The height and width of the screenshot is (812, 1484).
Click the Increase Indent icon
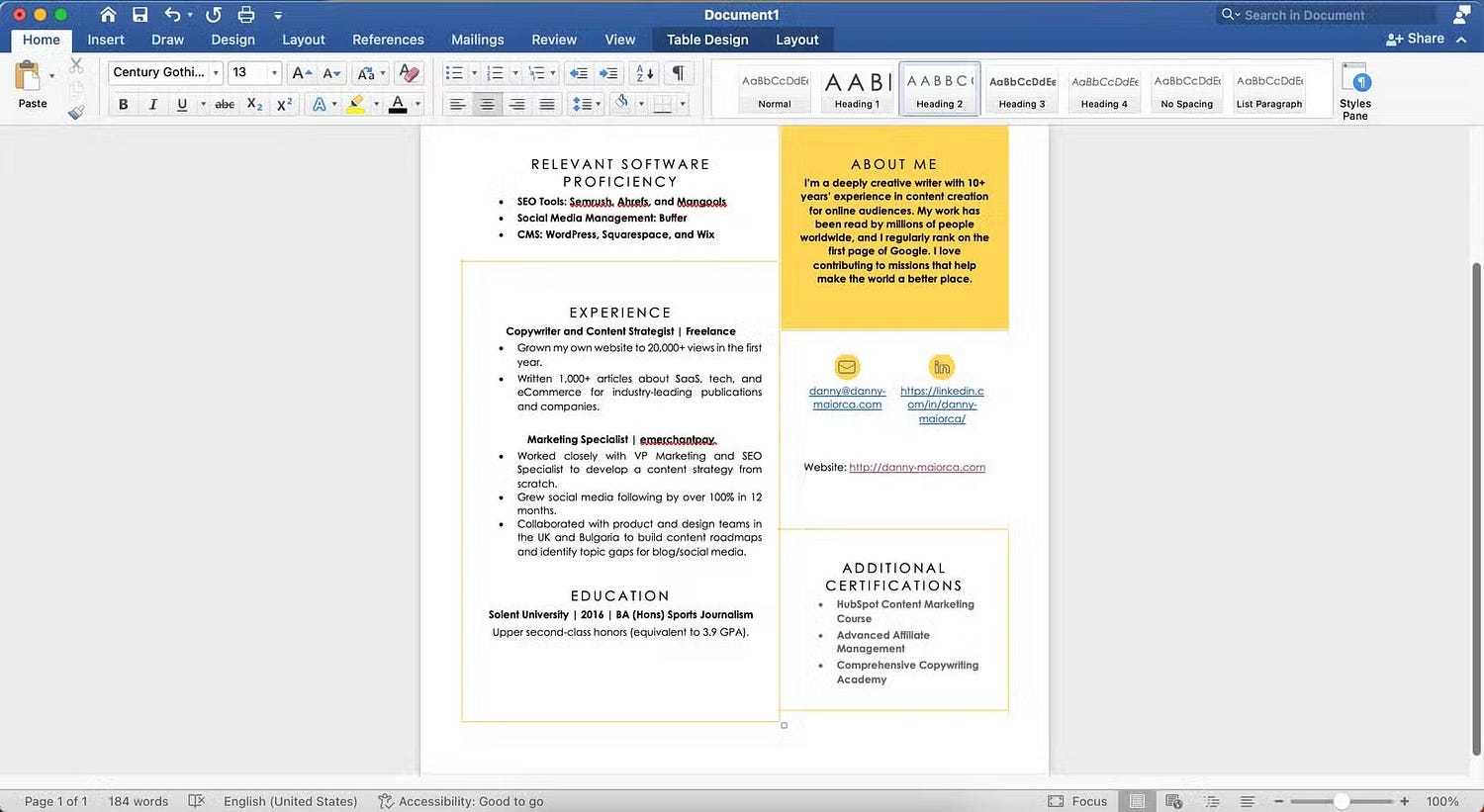[608, 72]
